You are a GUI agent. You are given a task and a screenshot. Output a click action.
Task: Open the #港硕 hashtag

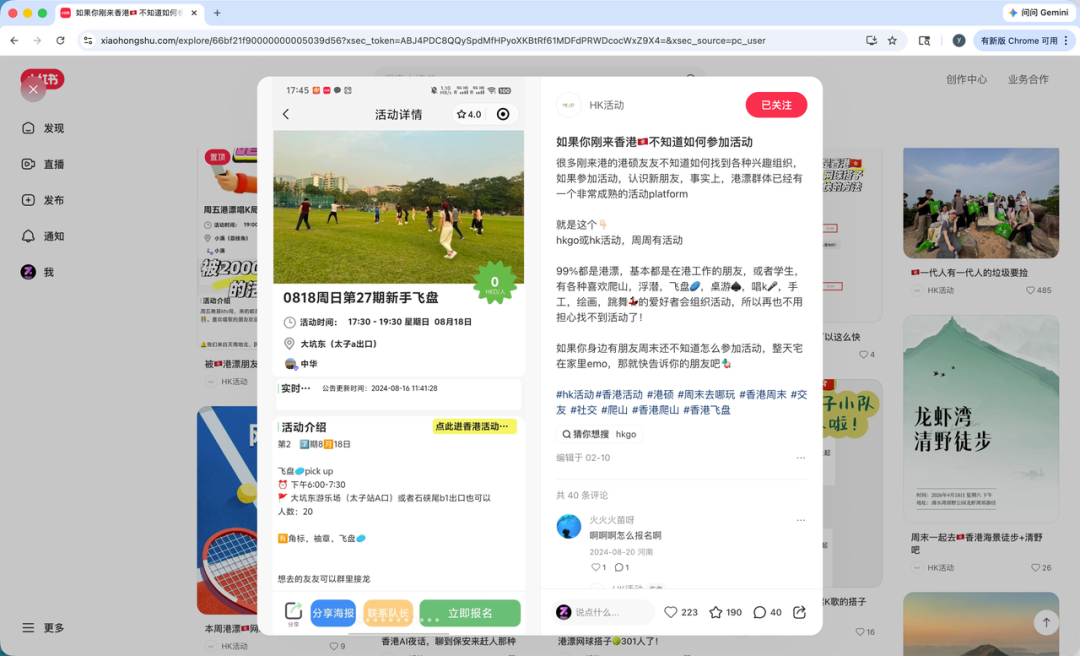(660, 394)
